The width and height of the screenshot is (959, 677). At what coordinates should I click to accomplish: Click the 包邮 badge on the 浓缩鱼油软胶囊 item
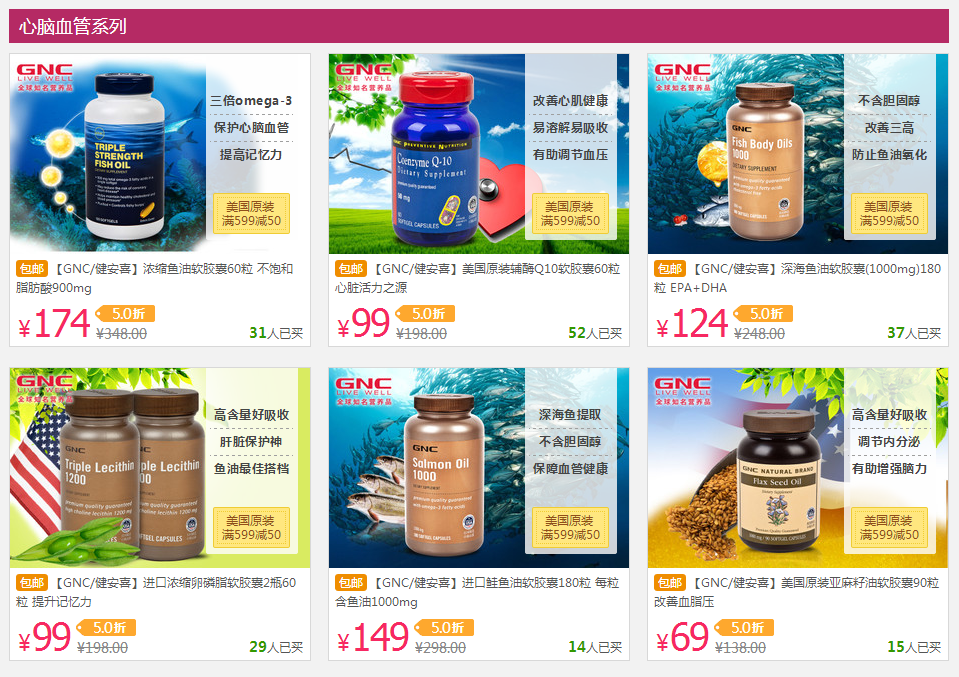(32, 268)
